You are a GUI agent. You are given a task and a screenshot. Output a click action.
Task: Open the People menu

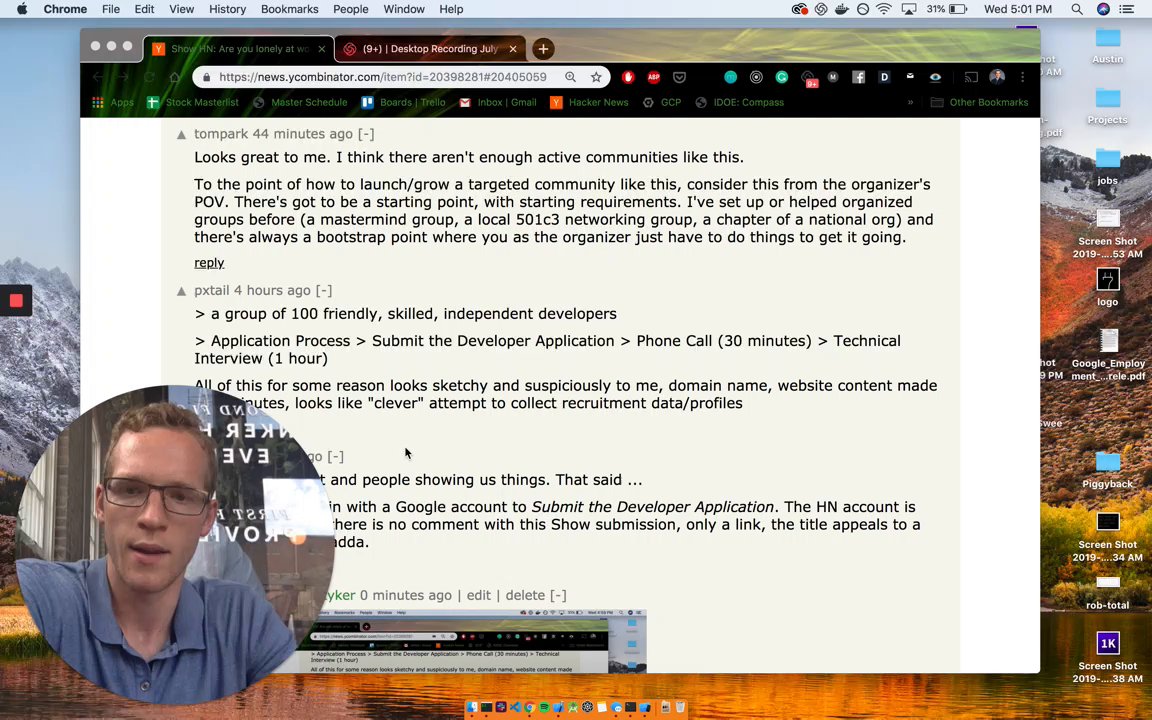pos(350,9)
